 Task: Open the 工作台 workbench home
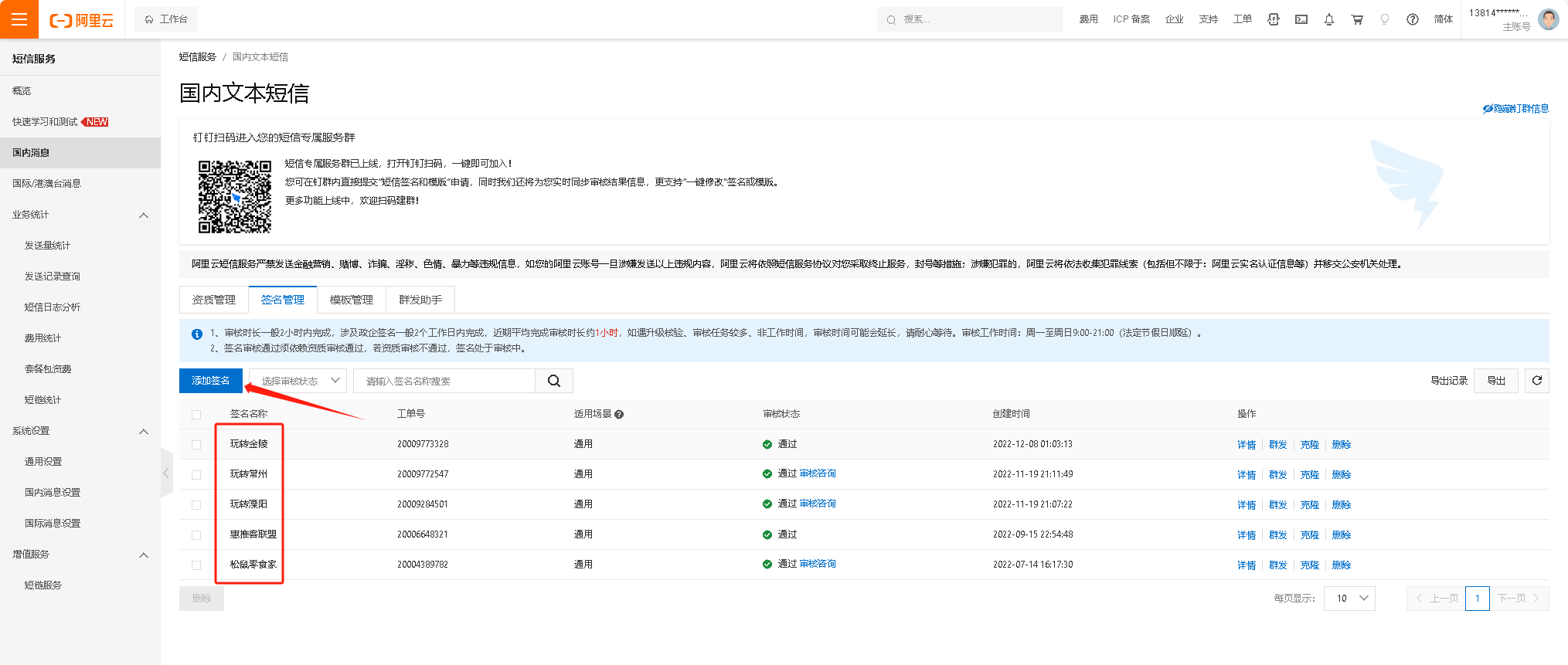(x=166, y=19)
